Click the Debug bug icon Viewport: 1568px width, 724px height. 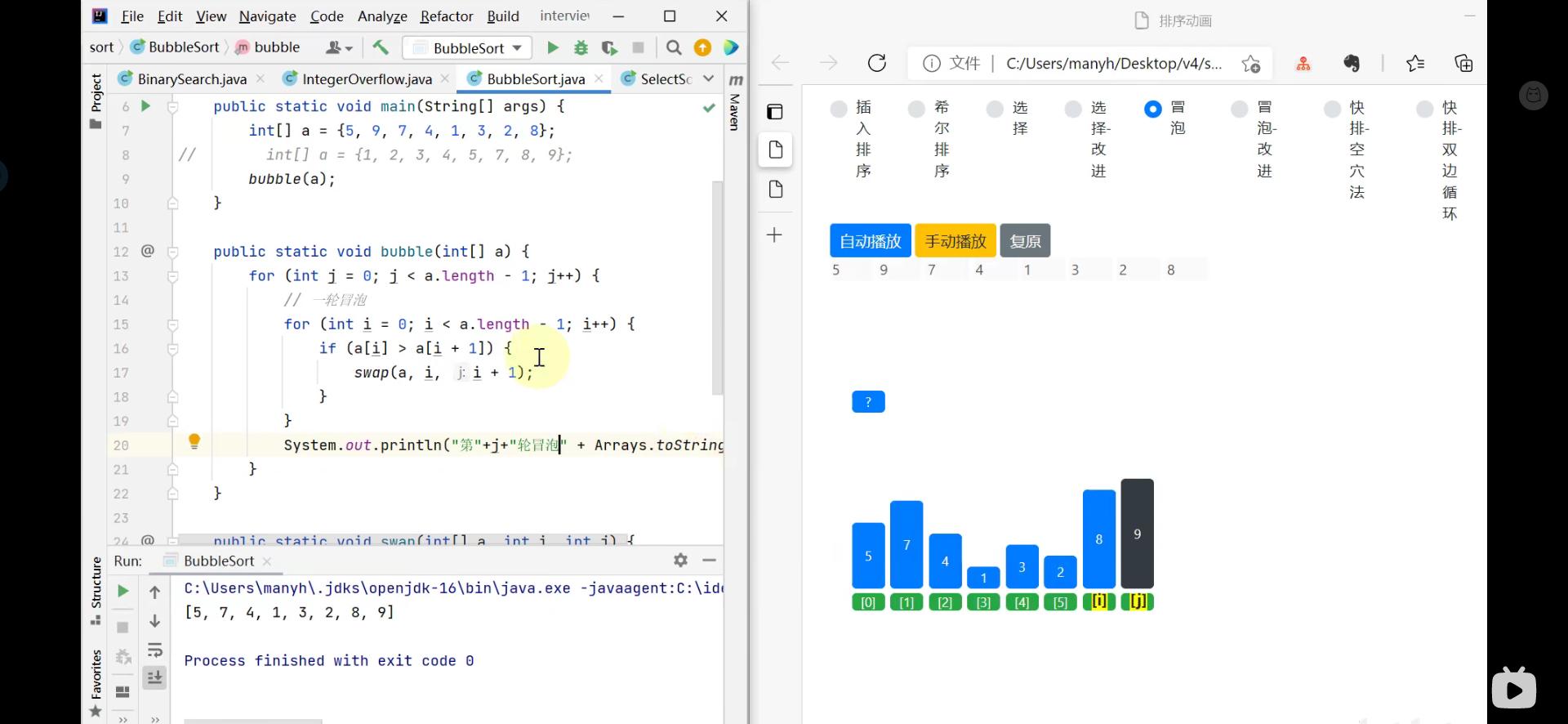pos(581,48)
